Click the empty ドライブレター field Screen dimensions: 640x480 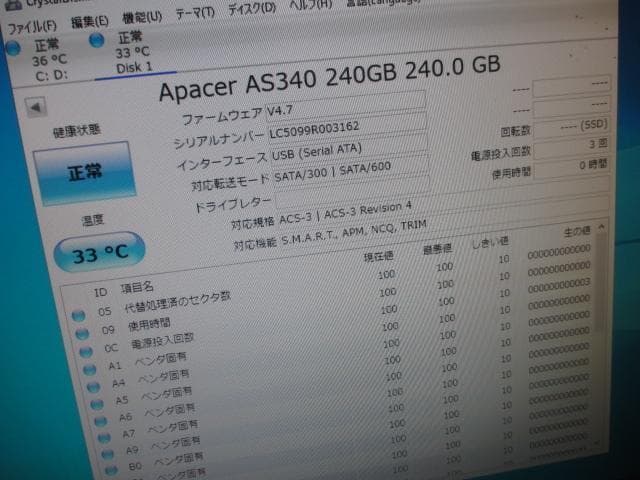(352, 191)
